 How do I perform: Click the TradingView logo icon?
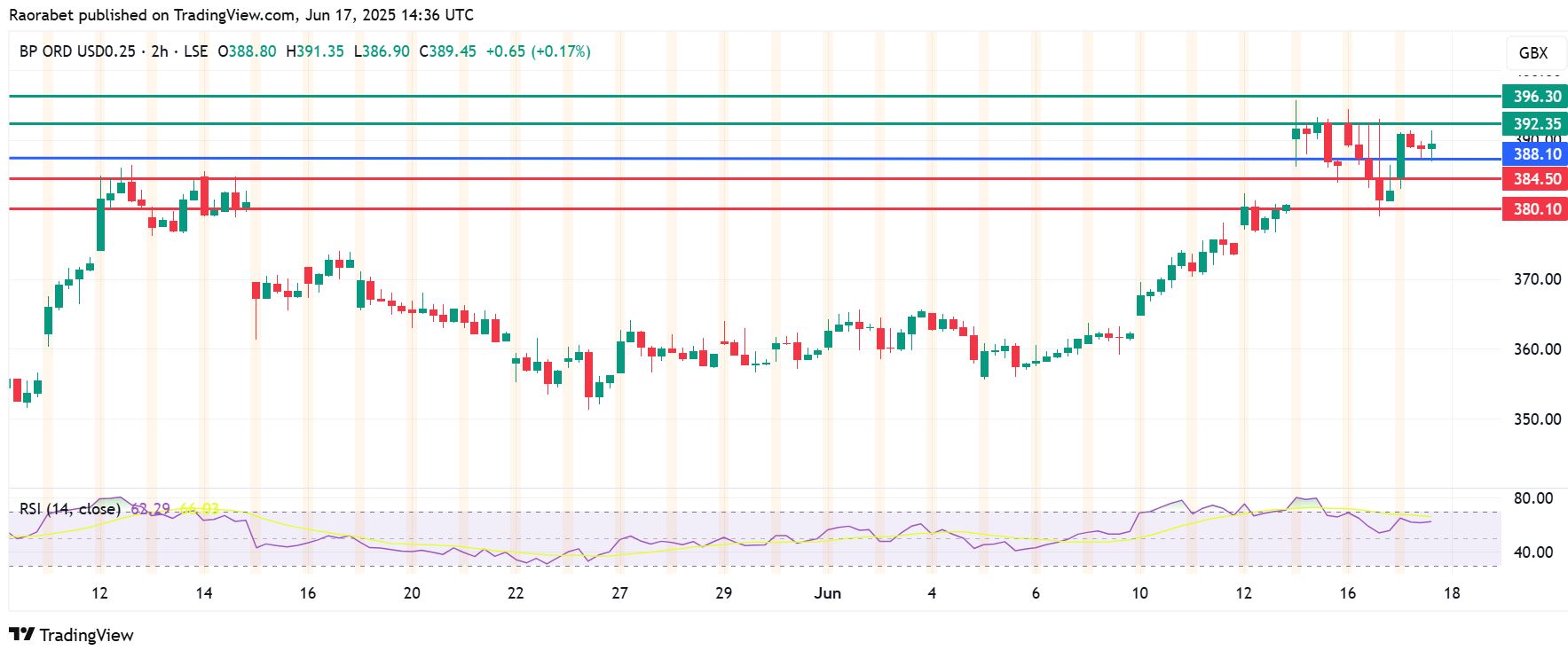[x=22, y=635]
